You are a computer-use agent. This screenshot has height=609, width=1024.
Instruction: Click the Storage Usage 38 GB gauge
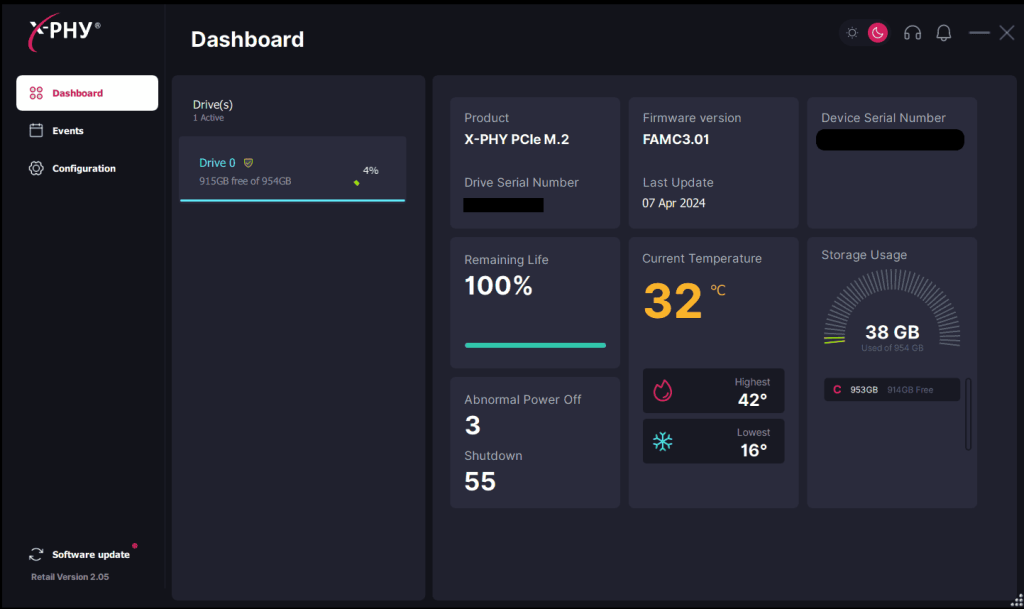click(x=891, y=322)
